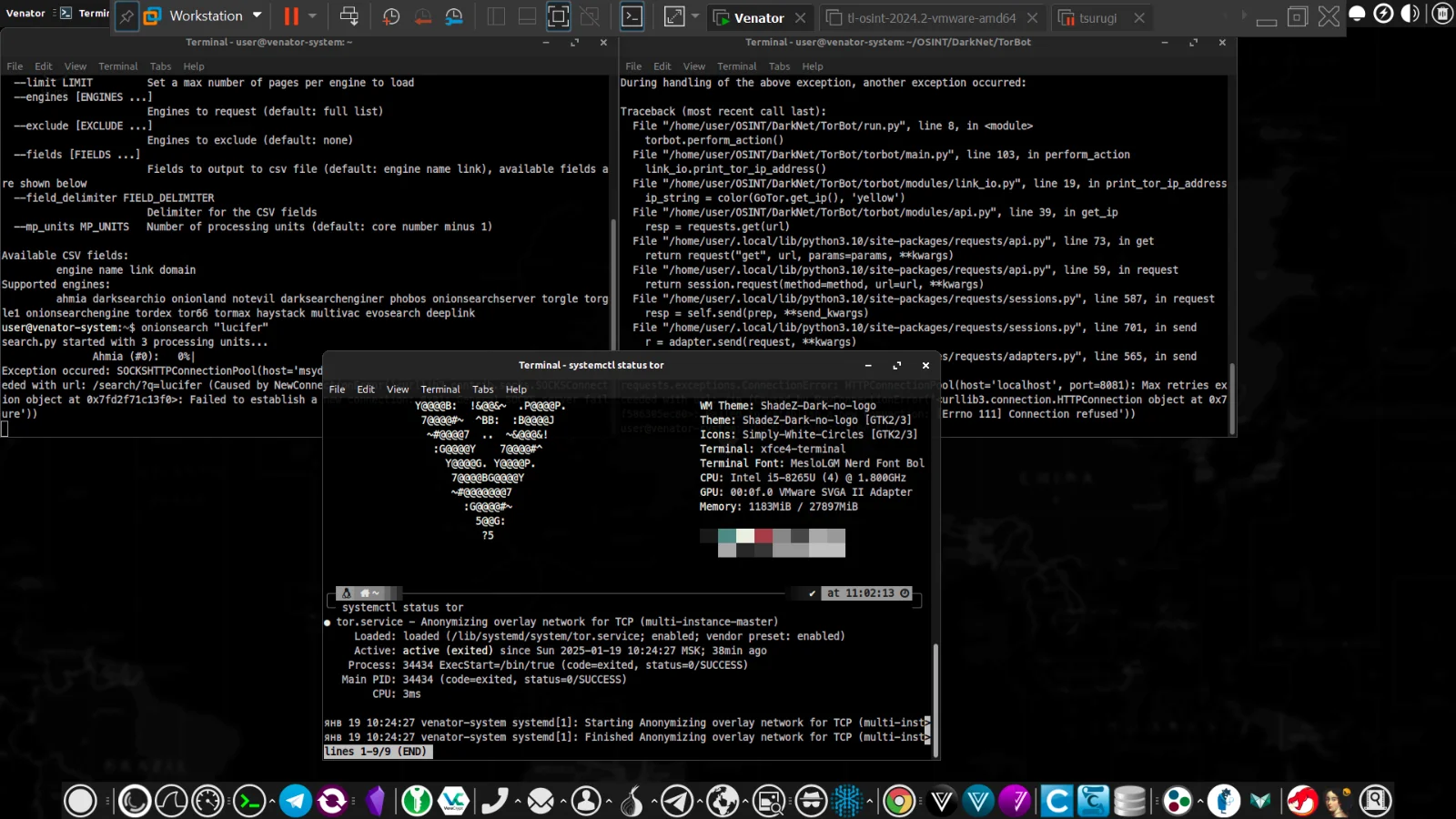This screenshot has width=1456, height=819.
Task: Click the lightning bolt power icon
Action: click(1383, 14)
